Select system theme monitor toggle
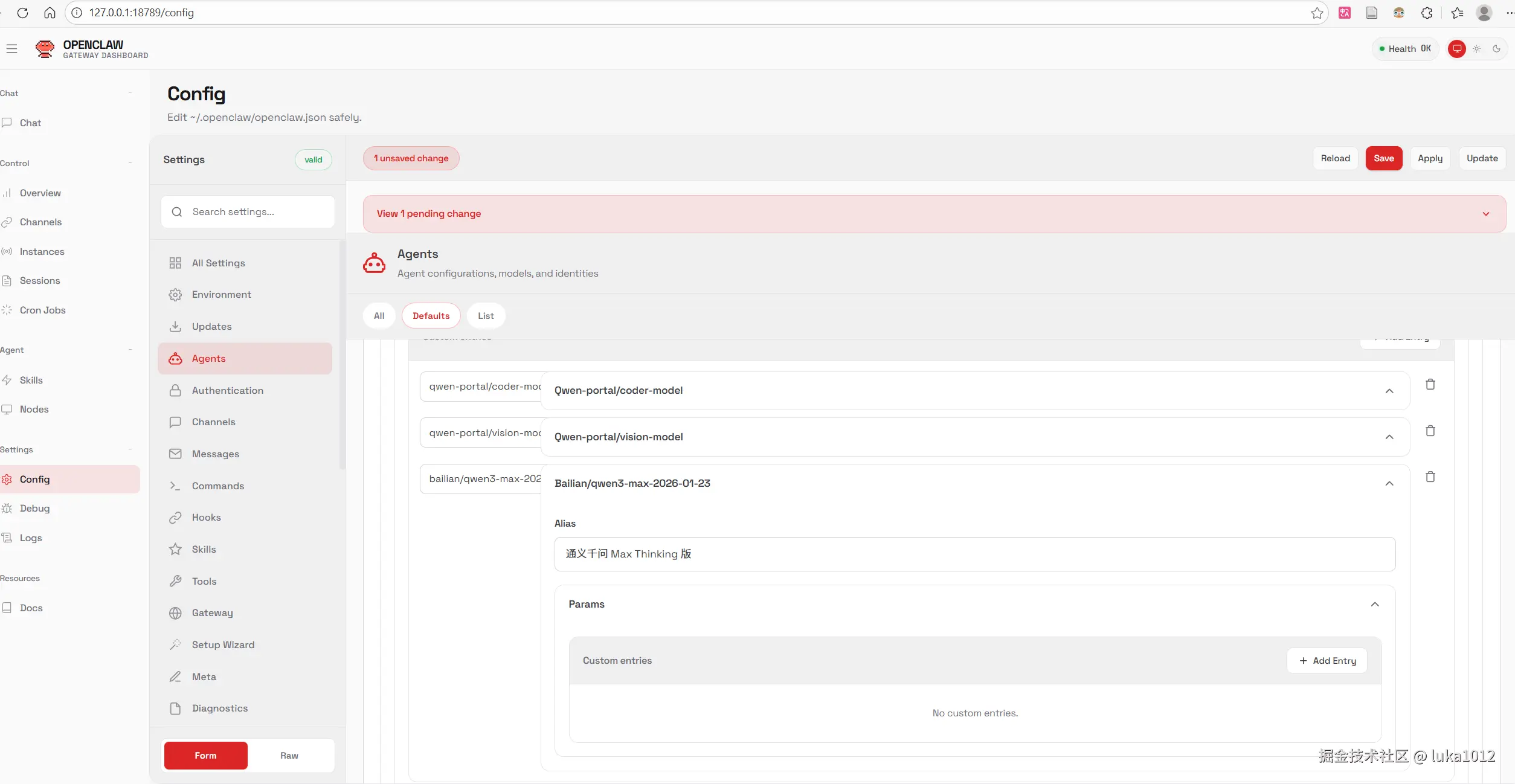This screenshot has width=1515, height=784. click(1456, 49)
